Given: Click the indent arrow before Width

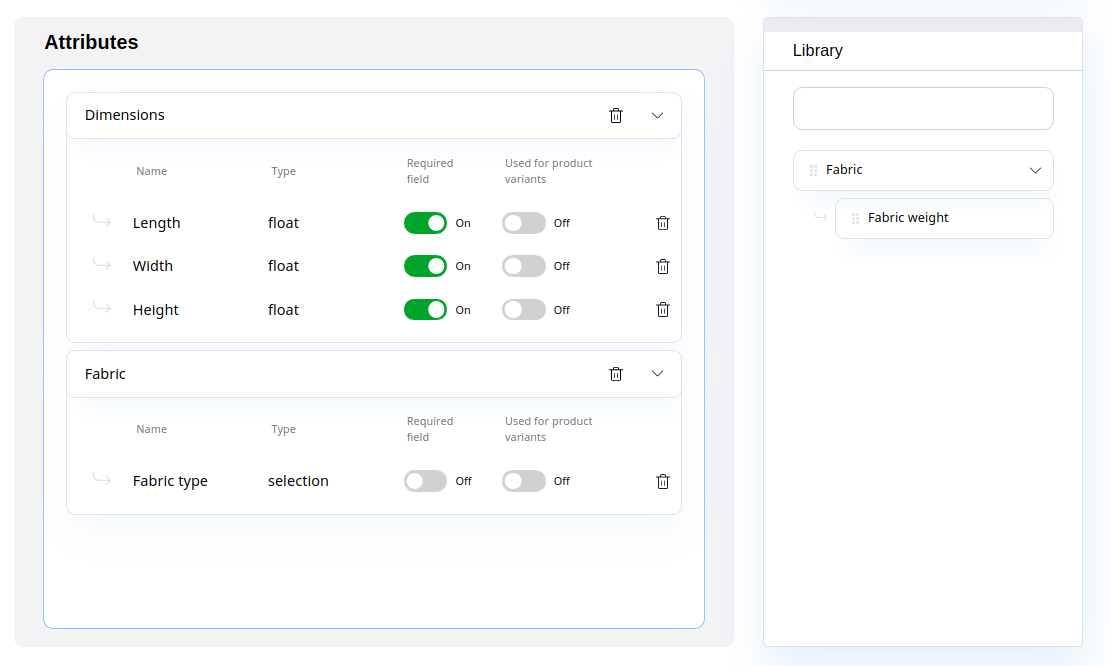Looking at the screenshot, I should (102, 264).
